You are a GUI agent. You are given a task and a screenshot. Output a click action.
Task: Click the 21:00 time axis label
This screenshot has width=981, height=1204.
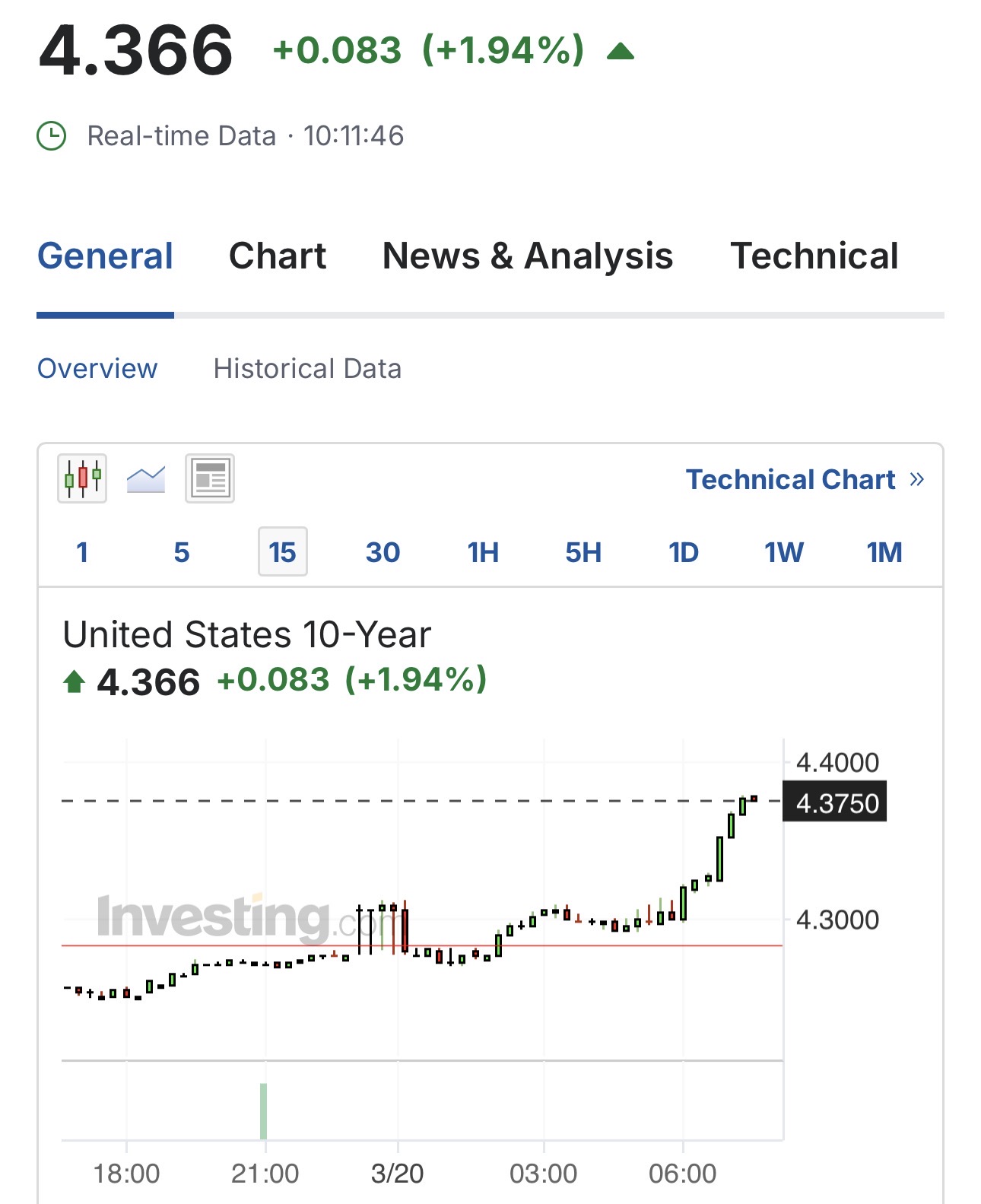click(x=265, y=1174)
